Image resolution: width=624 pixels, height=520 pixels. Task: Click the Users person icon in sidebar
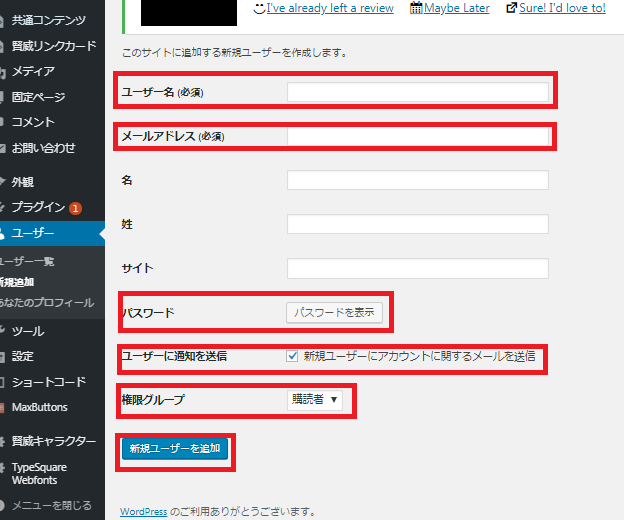tap(3, 234)
